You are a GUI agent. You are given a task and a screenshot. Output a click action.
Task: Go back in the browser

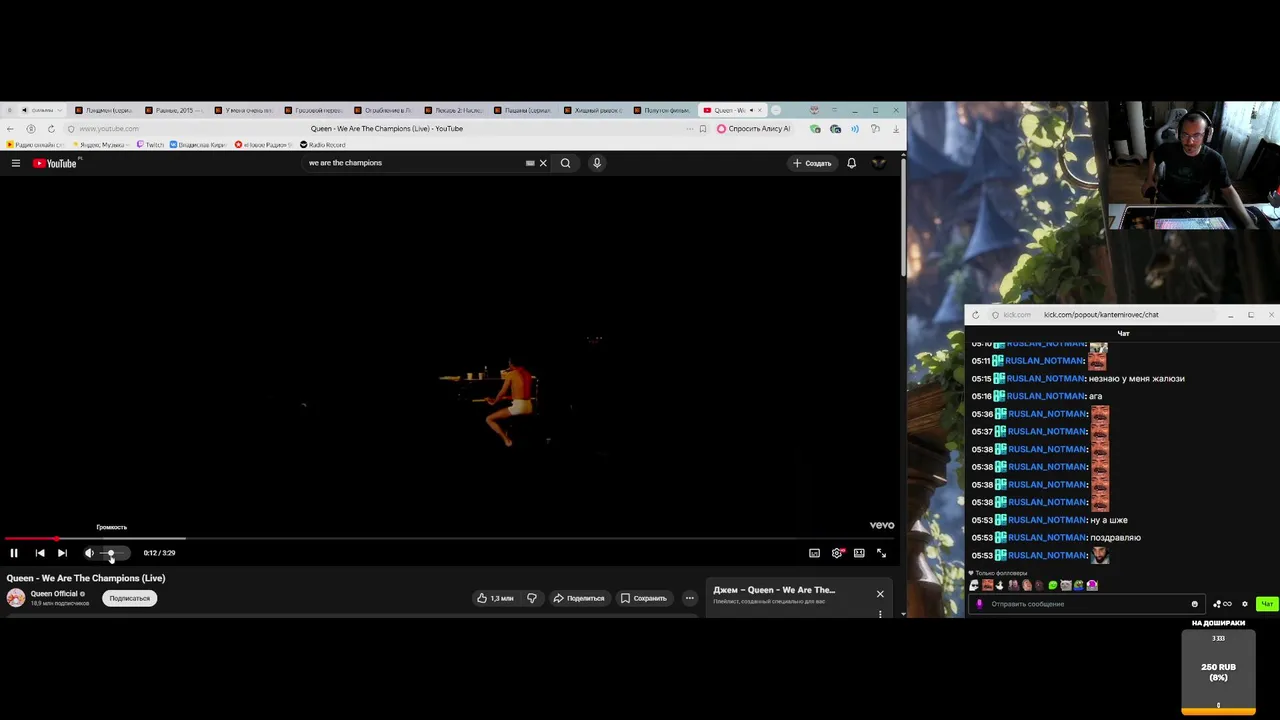point(10,129)
